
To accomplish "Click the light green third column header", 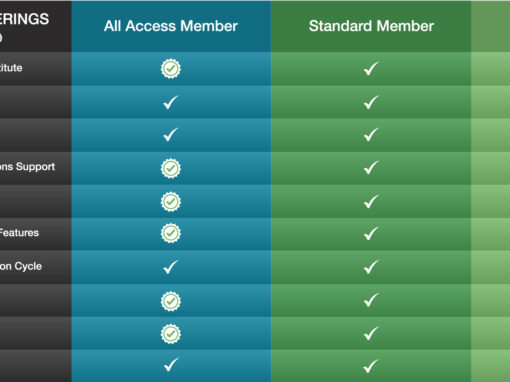I will pyautogui.click(x=490, y=26).
